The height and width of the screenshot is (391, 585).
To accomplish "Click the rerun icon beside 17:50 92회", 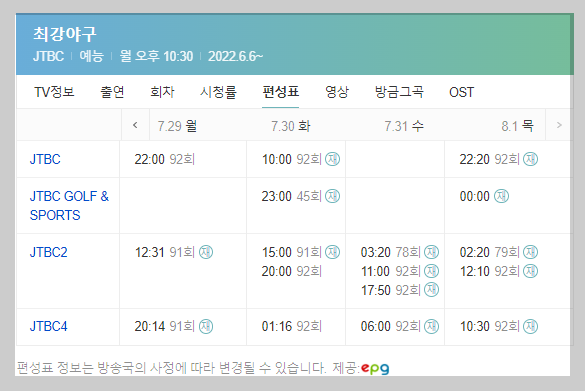I will pyautogui.click(x=432, y=290).
